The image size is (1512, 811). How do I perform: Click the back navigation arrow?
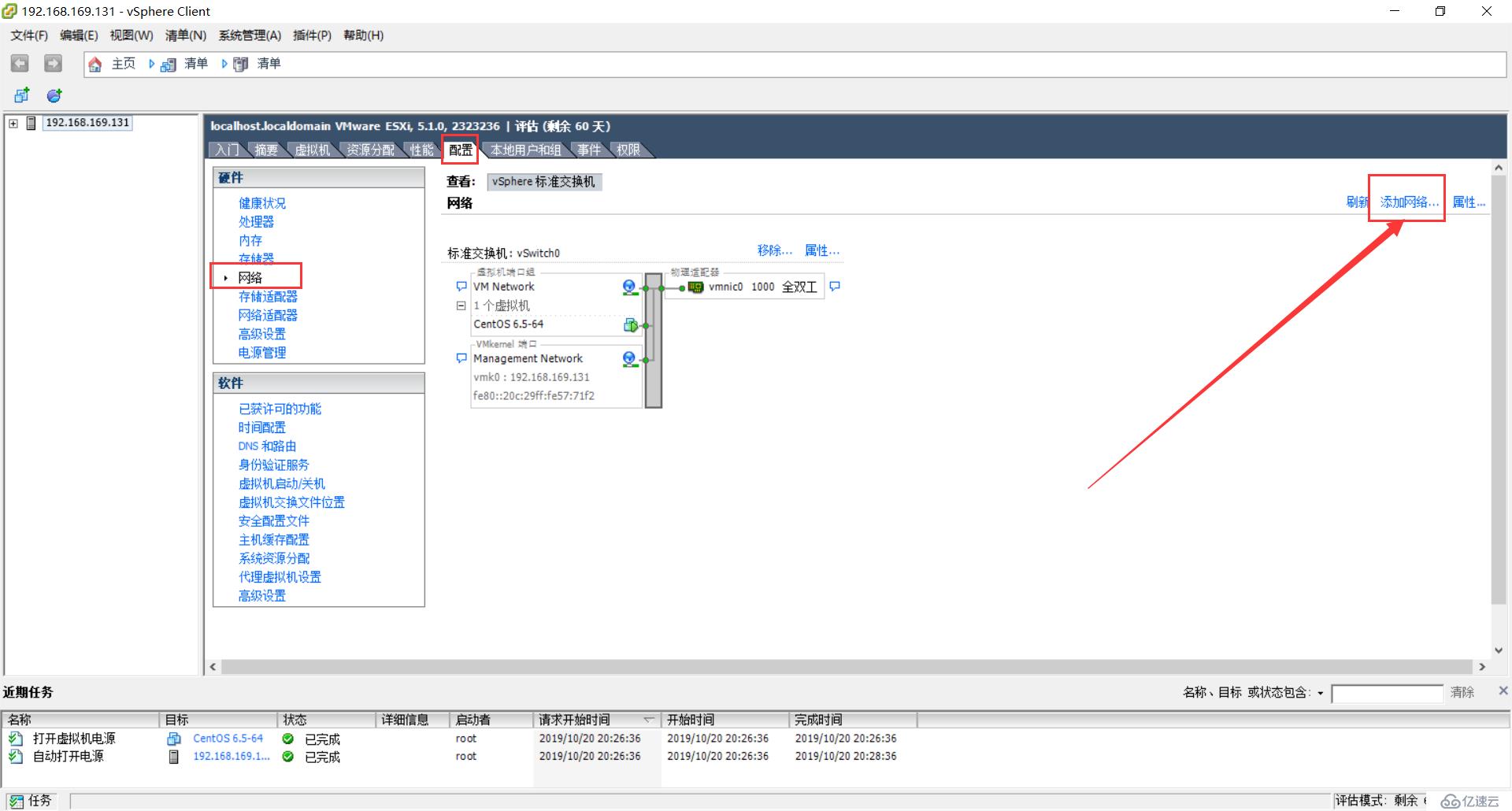click(20, 64)
